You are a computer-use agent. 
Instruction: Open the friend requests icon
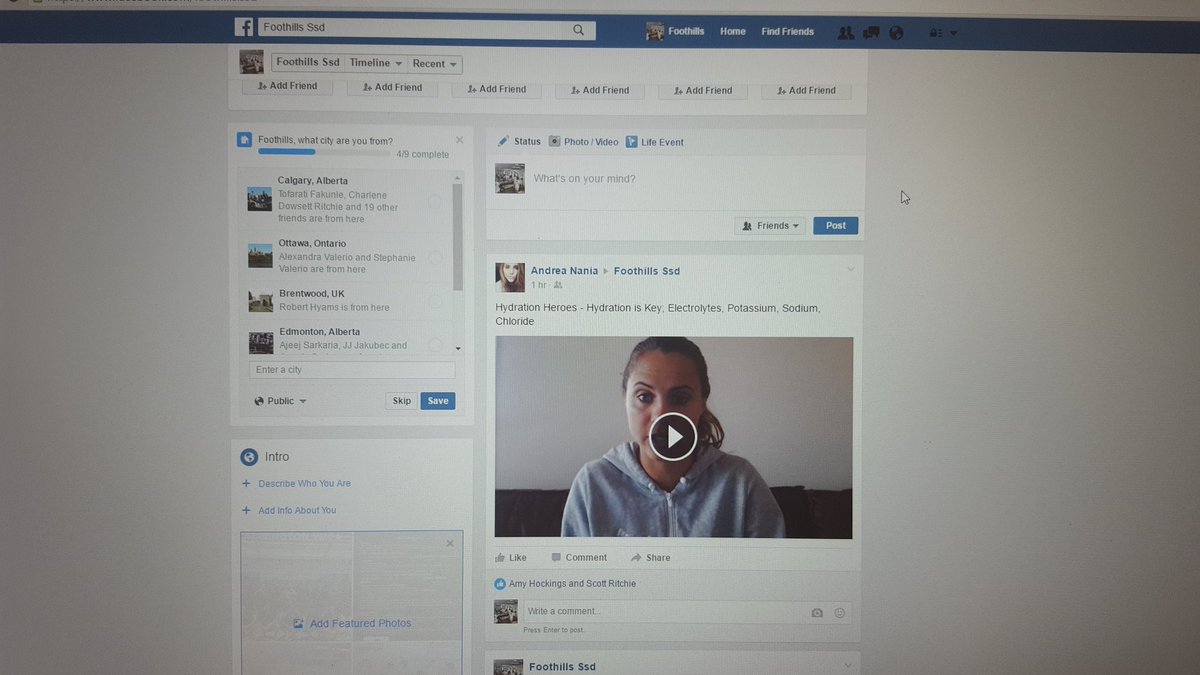(846, 33)
